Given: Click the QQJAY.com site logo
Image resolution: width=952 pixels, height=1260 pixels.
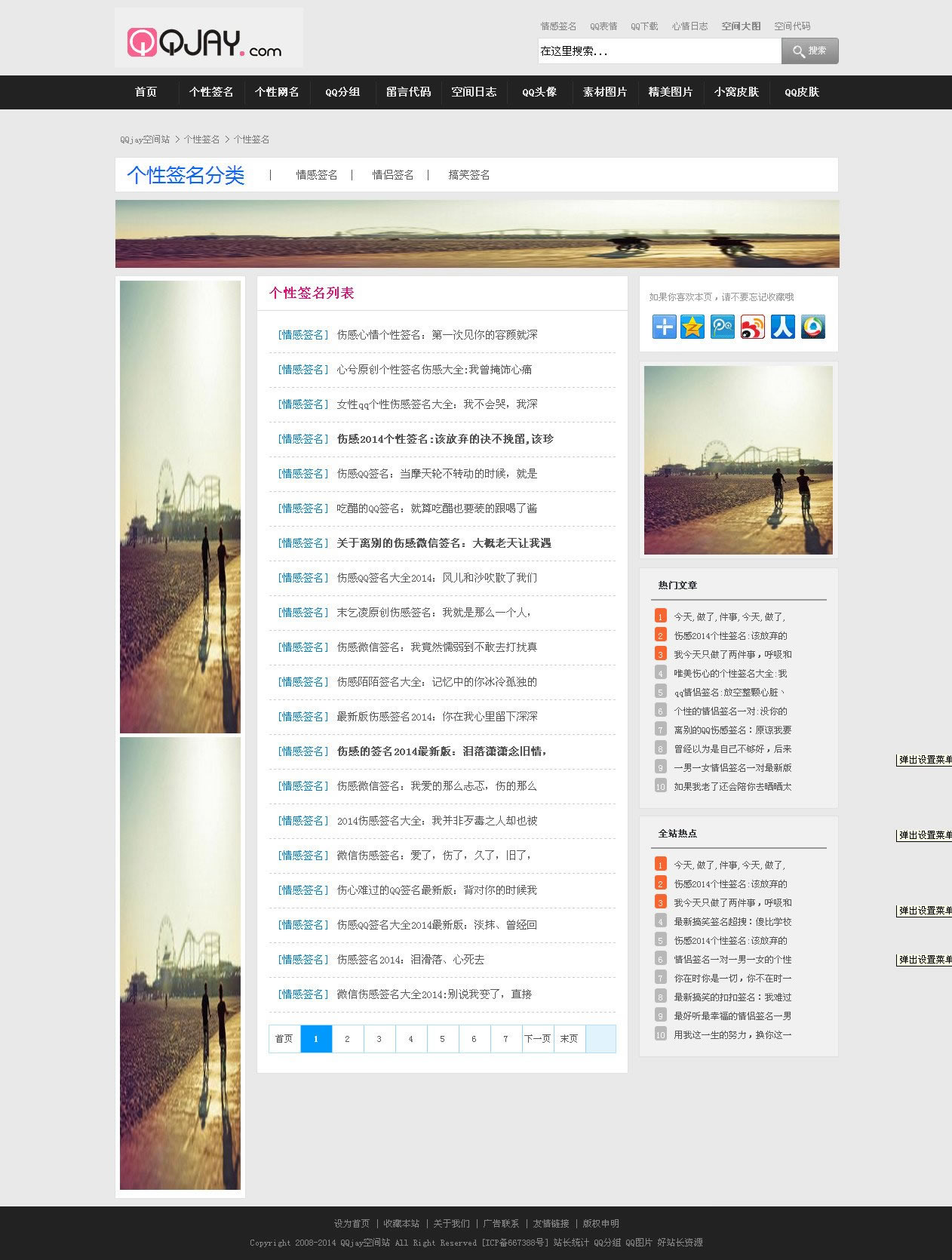Looking at the screenshot, I should 209,38.
